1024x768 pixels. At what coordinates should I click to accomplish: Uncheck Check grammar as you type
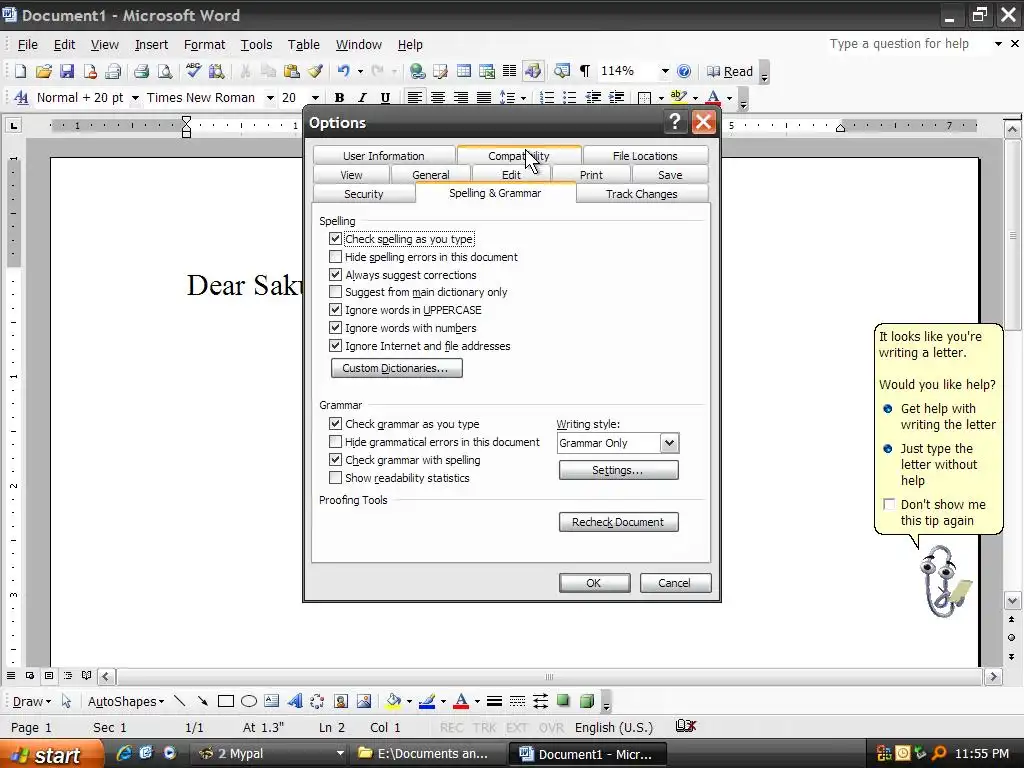336,424
